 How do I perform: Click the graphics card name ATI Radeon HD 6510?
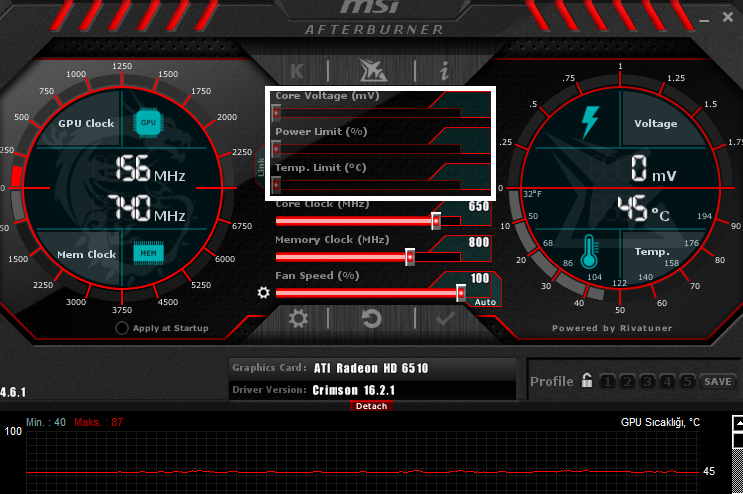coord(371,368)
